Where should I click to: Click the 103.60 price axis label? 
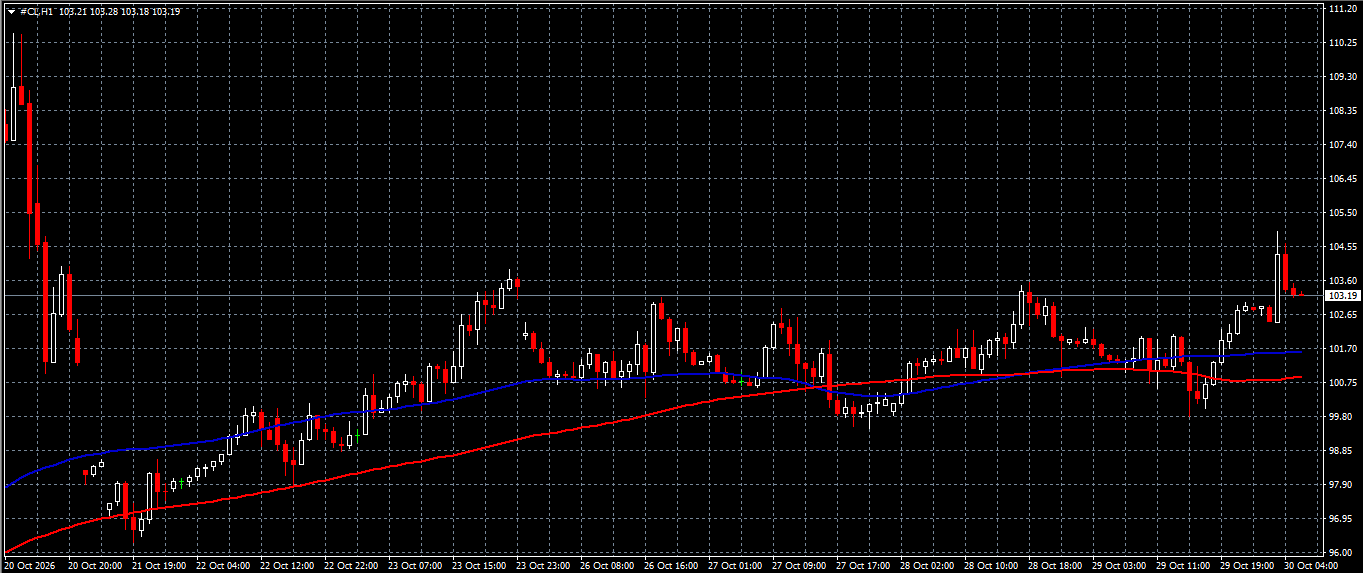coord(1341,280)
